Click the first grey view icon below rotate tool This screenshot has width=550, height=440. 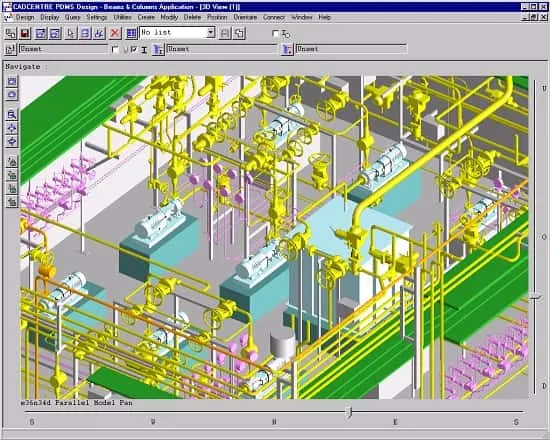[12, 161]
